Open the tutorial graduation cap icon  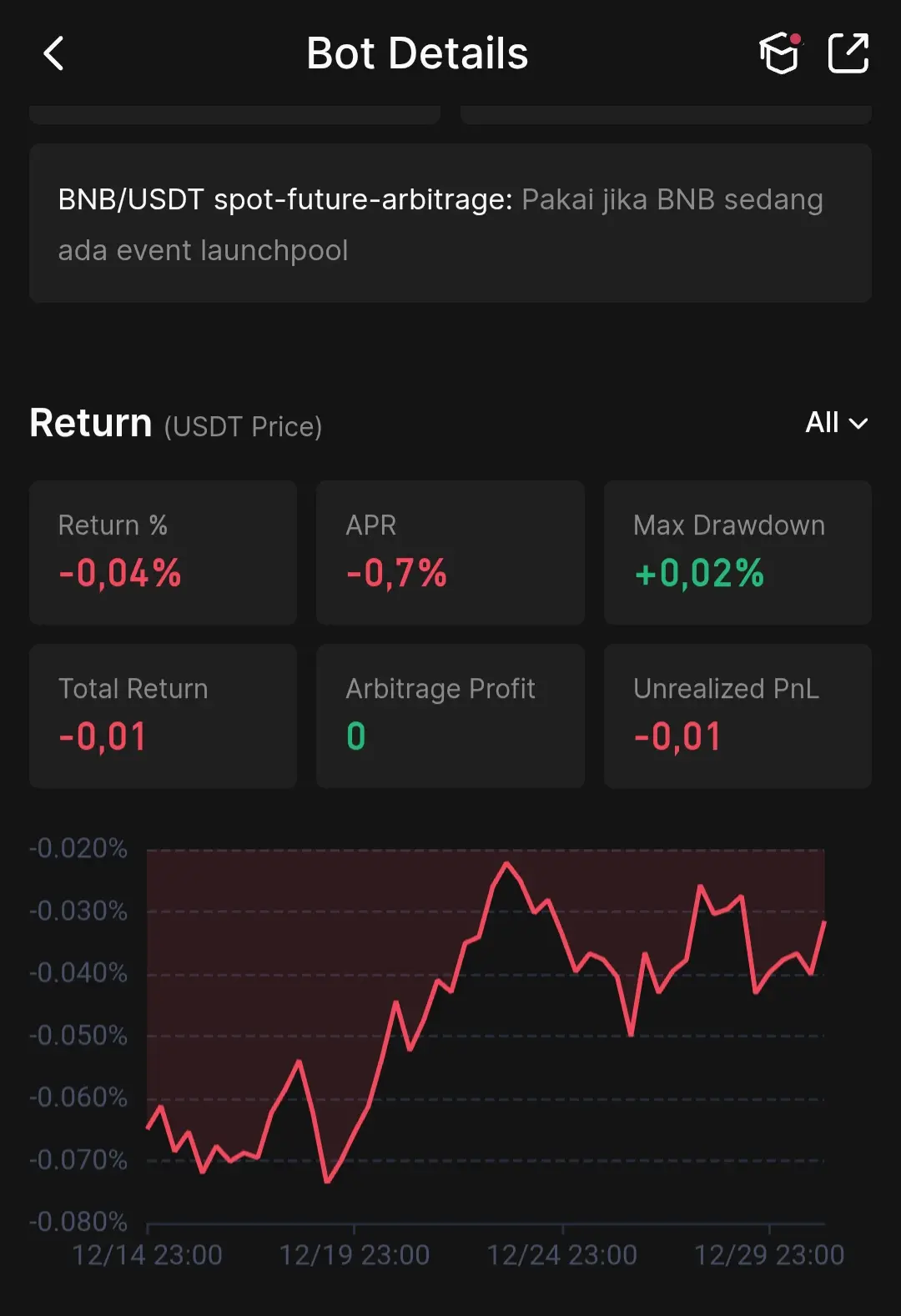tap(779, 54)
